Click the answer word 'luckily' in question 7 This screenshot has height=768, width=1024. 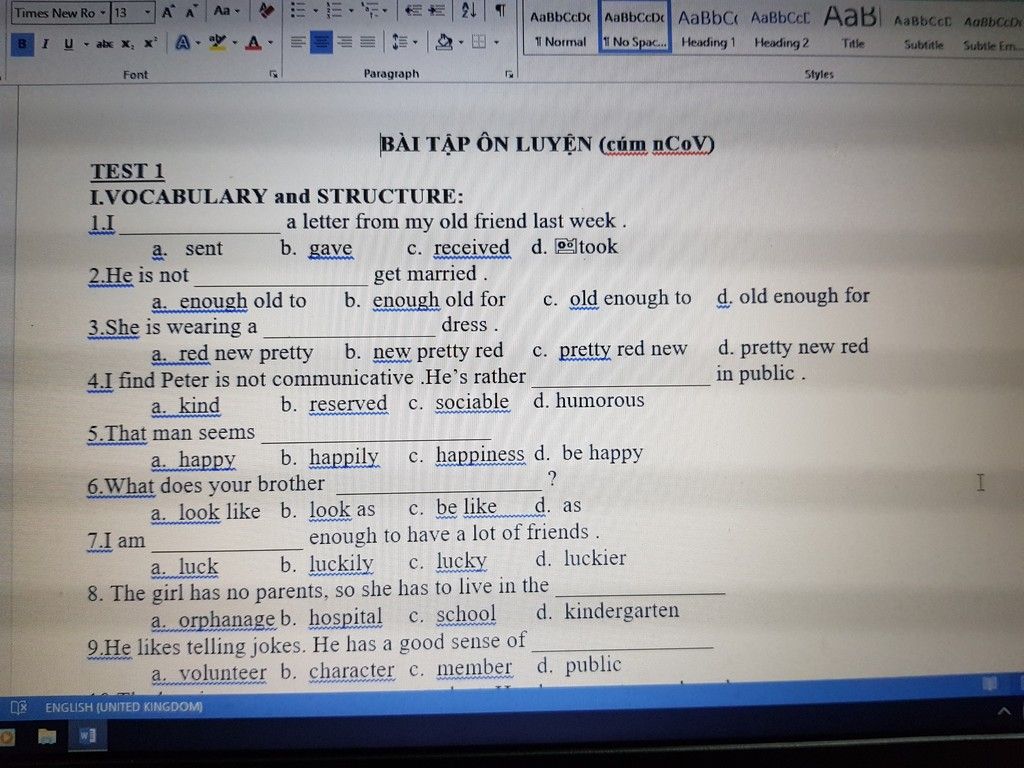[x=341, y=564]
